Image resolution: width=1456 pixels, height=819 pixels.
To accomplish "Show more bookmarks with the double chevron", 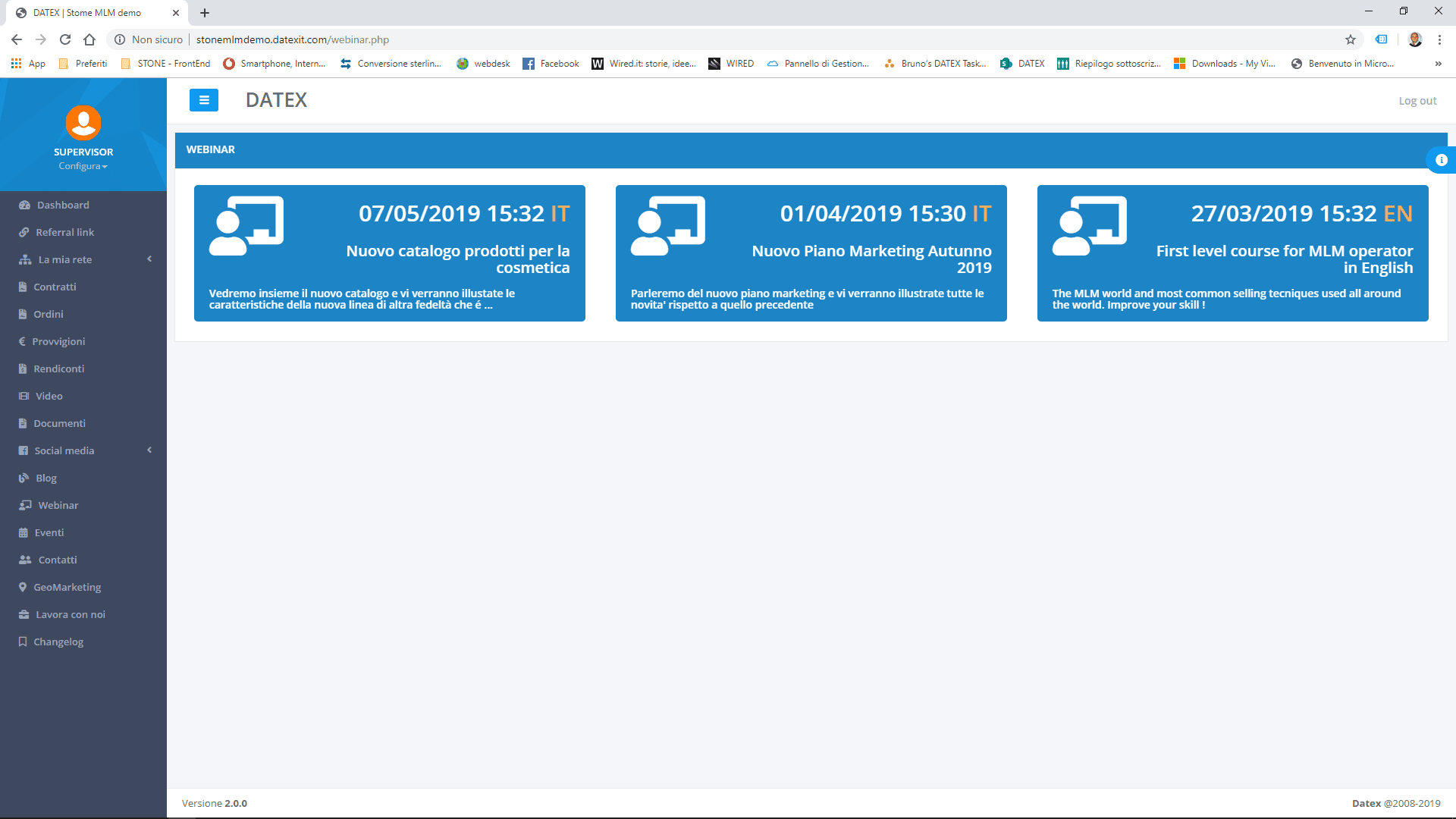I will pos(1438,64).
